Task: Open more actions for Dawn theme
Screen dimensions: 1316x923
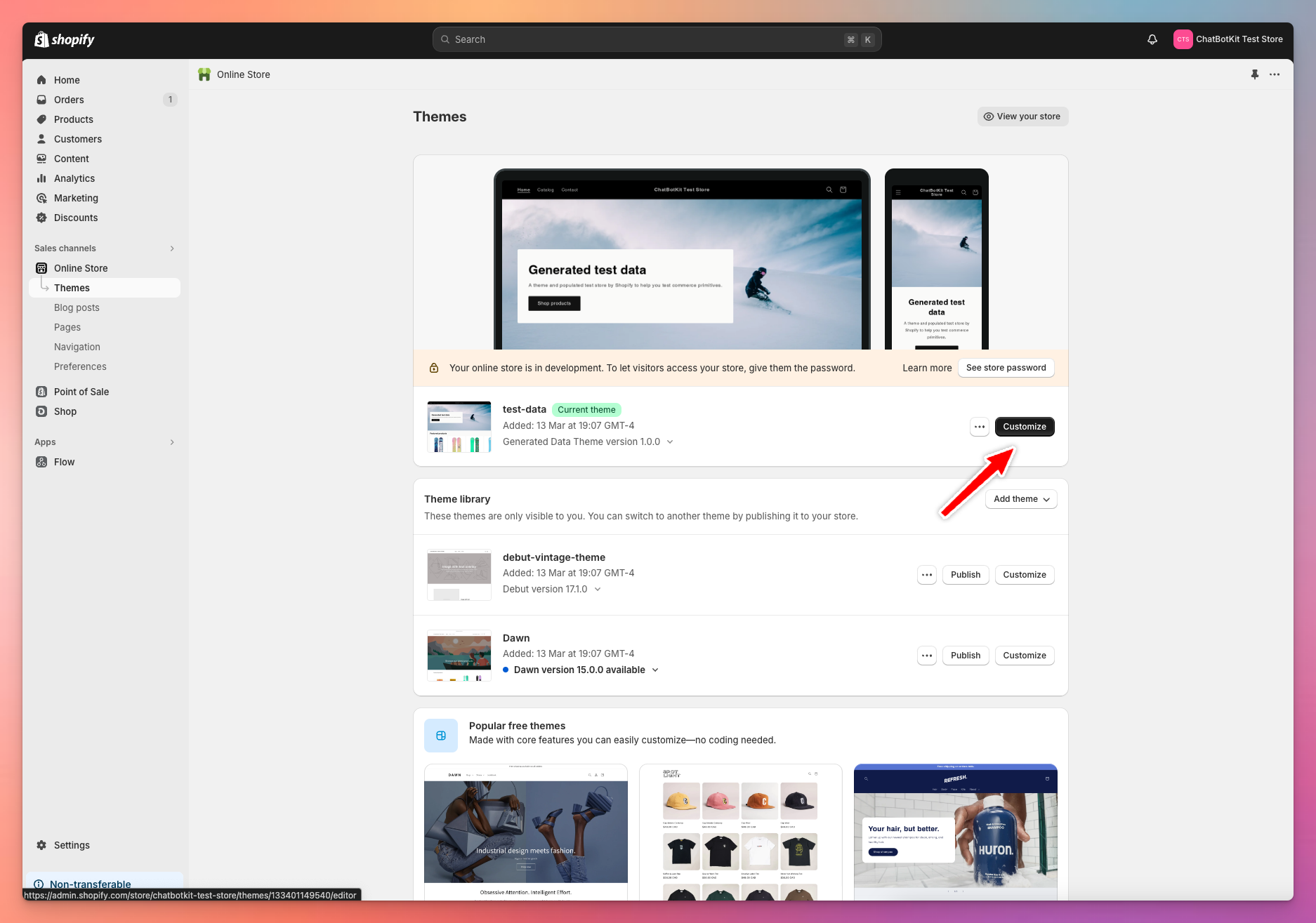Action: tap(927, 656)
